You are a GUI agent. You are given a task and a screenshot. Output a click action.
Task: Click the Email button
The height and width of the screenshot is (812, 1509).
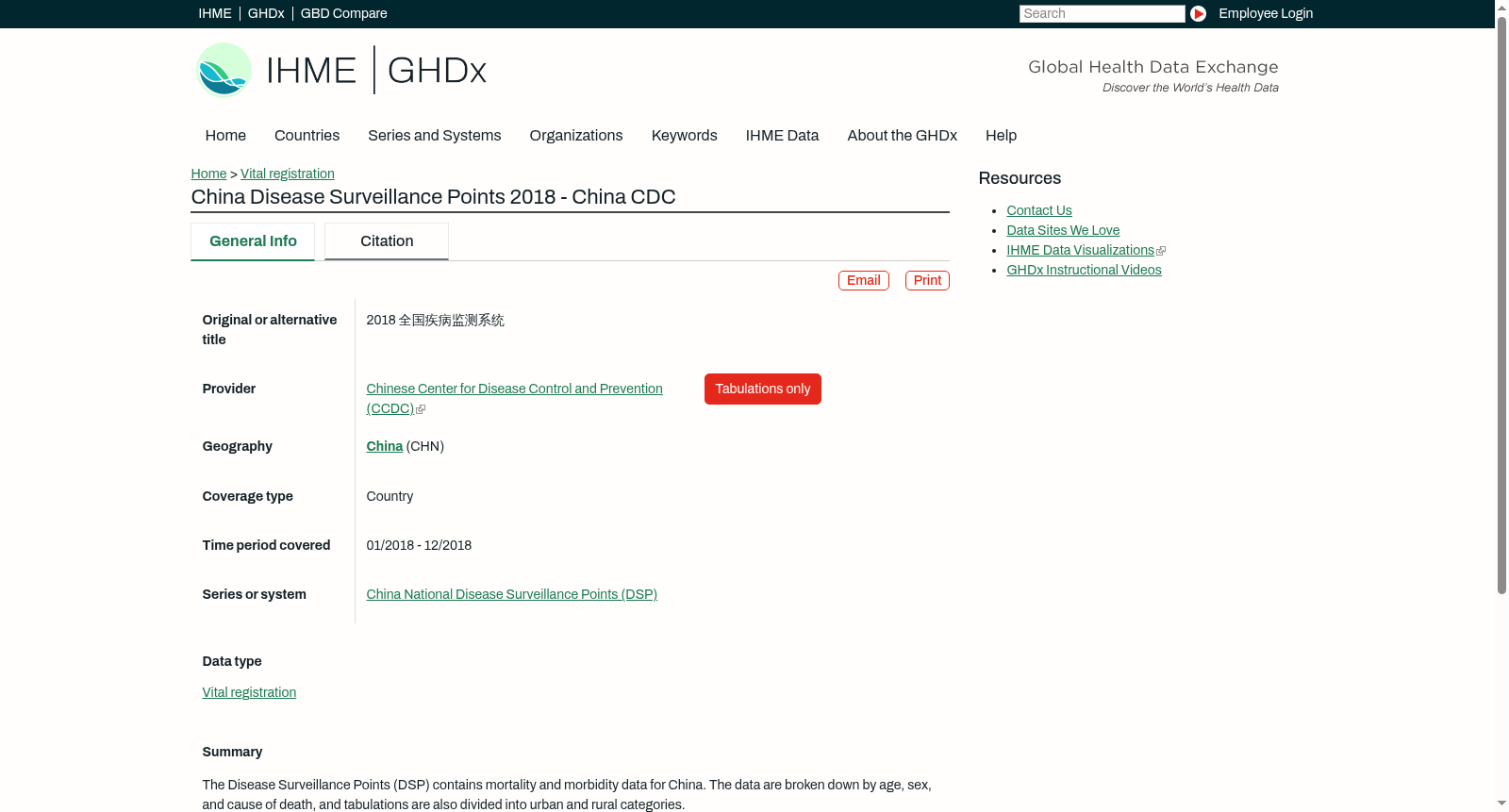point(864,281)
